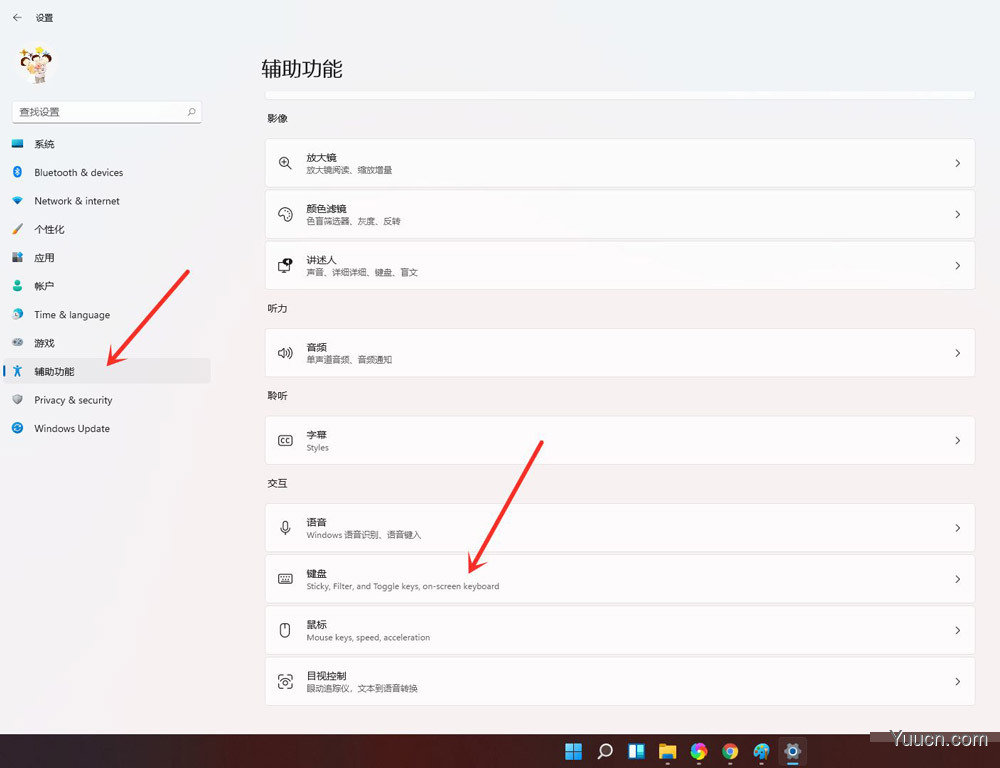
Task: Click the 查找设置 search box
Action: click(x=107, y=112)
